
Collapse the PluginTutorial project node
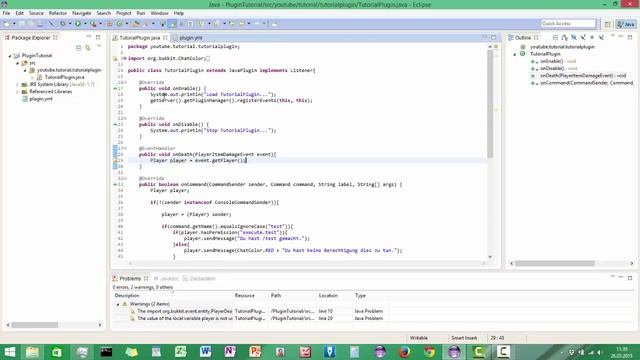click(10, 56)
